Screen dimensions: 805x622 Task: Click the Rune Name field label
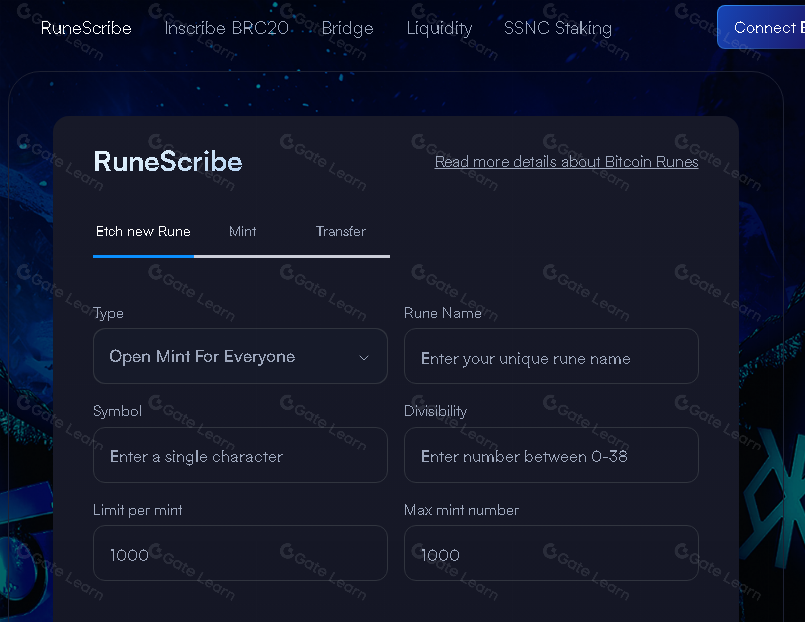point(443,313)
